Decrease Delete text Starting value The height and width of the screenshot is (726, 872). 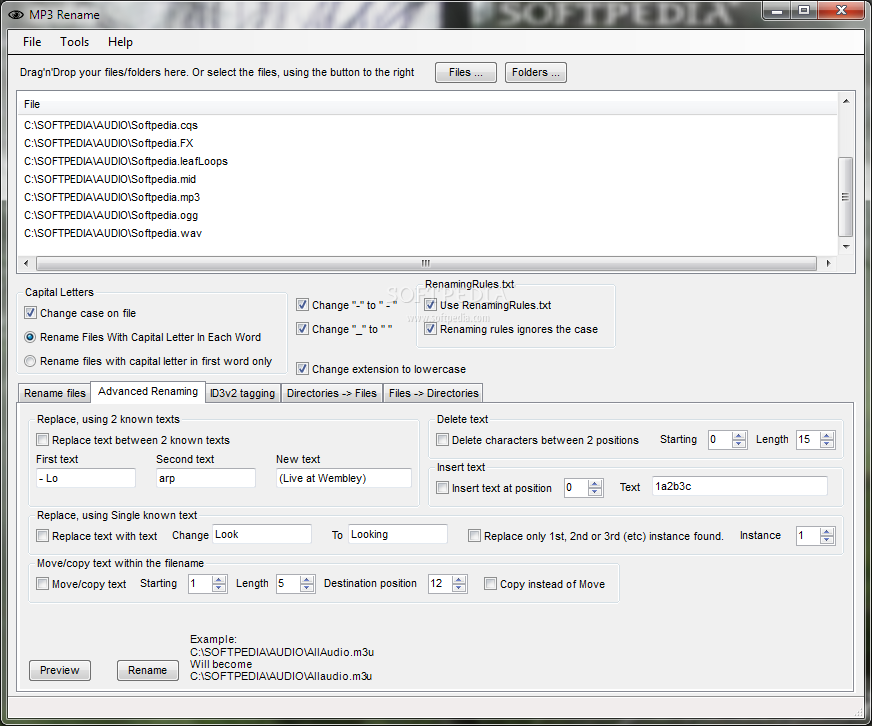(739, 444)
